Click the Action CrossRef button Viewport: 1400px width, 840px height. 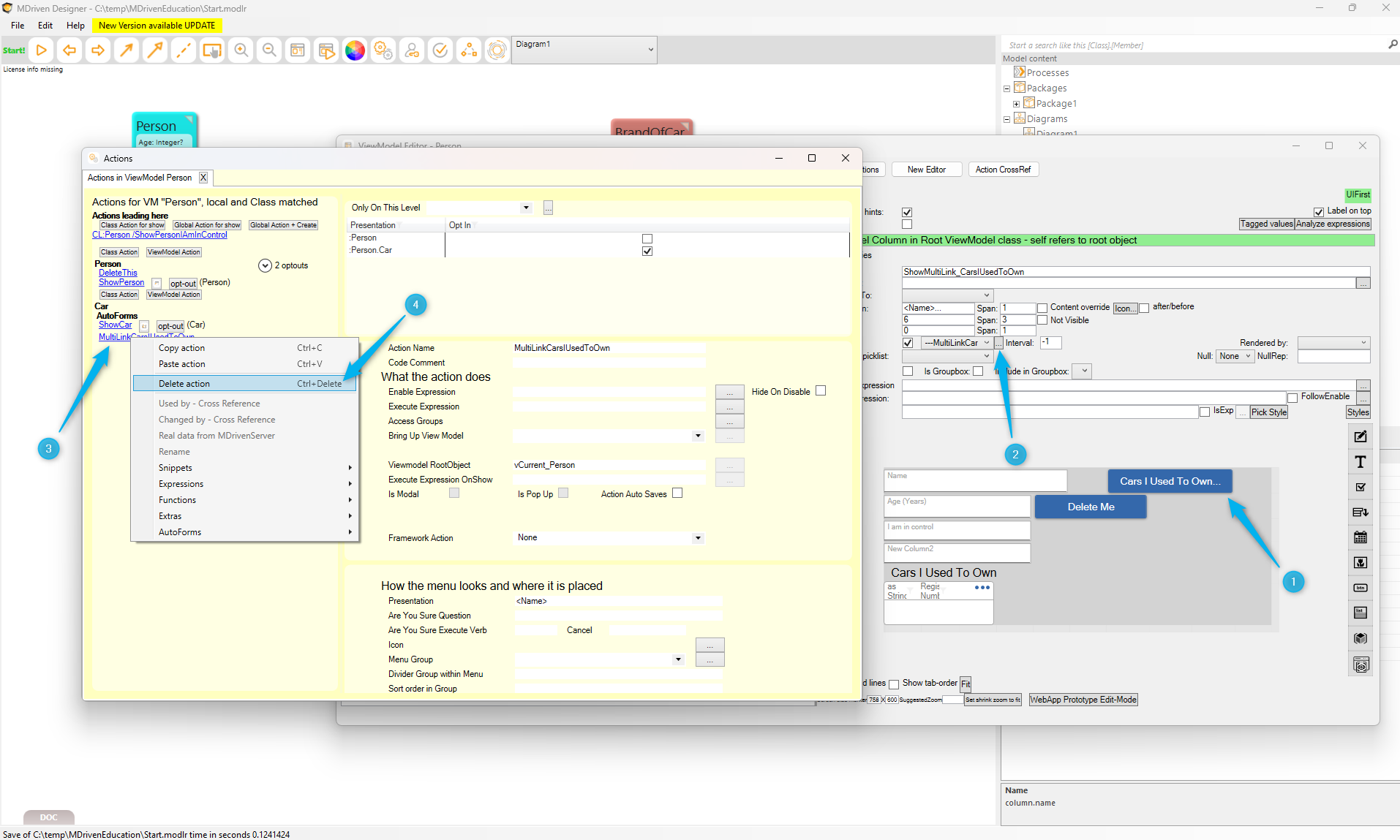[x=1003, y=170]
